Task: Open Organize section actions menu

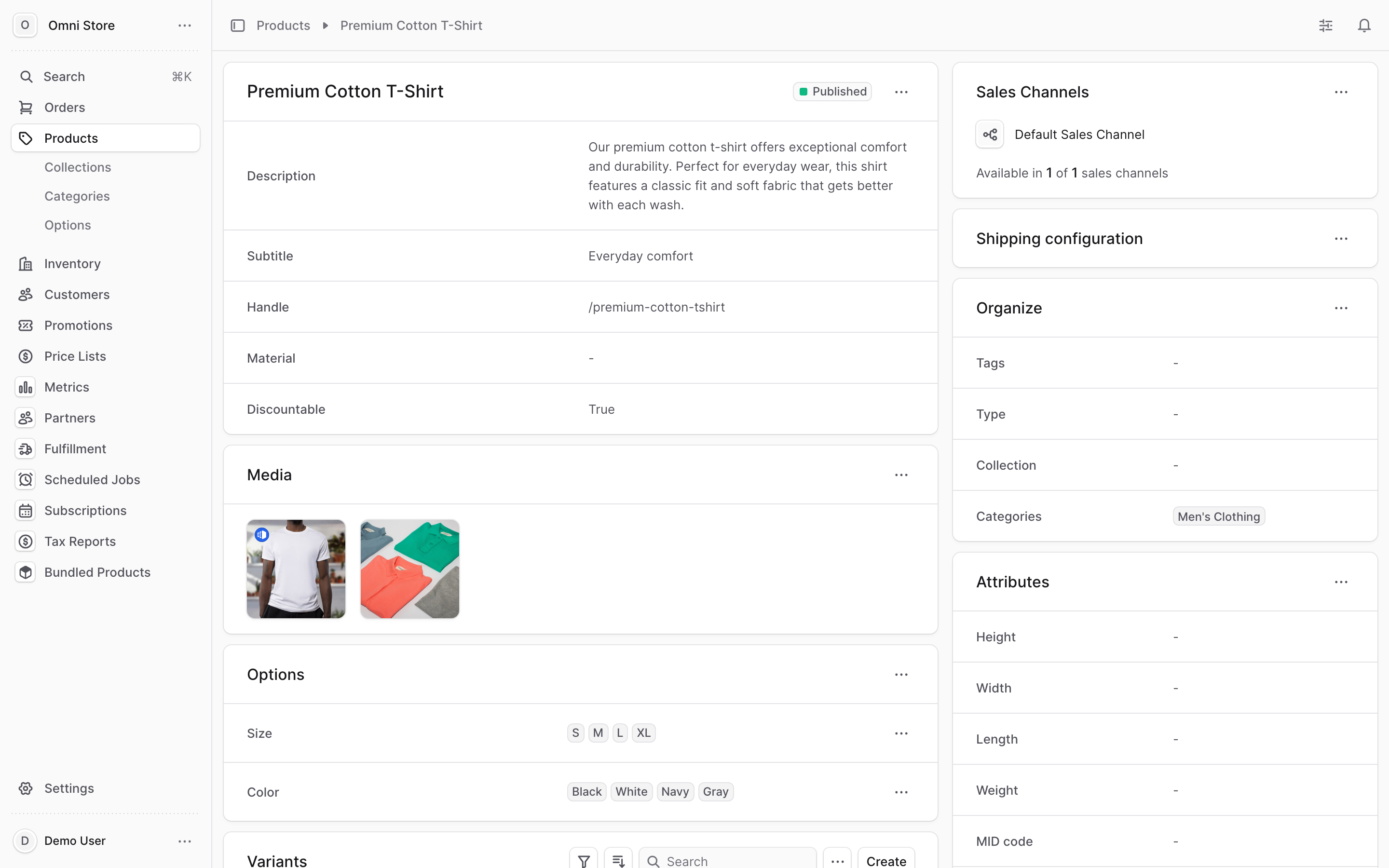Action: (x=1341, y=308)
